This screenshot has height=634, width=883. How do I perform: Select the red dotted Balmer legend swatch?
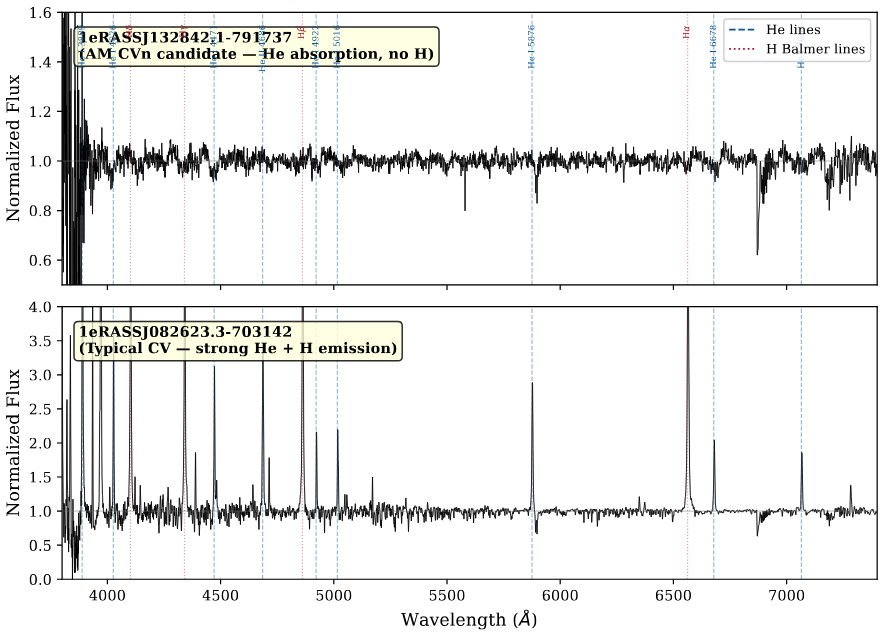[745, 49]
